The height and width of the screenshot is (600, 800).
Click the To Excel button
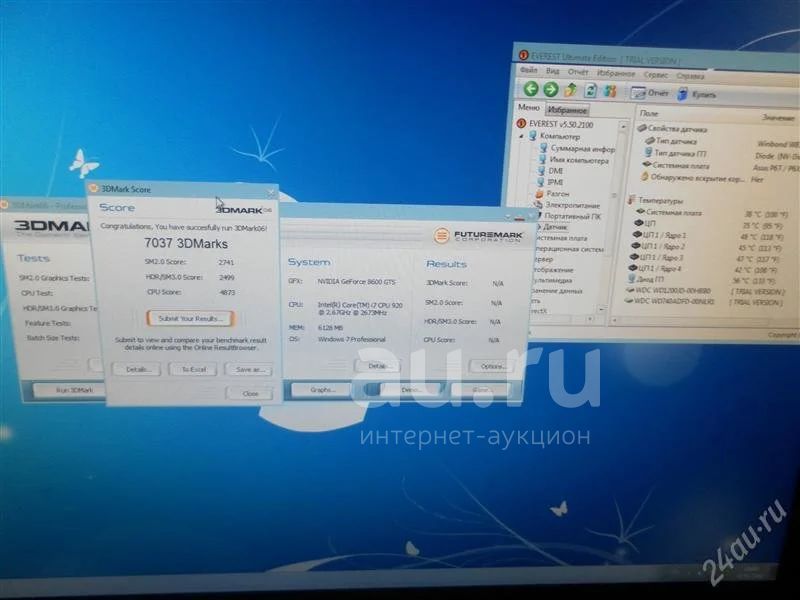coord(193,369)
